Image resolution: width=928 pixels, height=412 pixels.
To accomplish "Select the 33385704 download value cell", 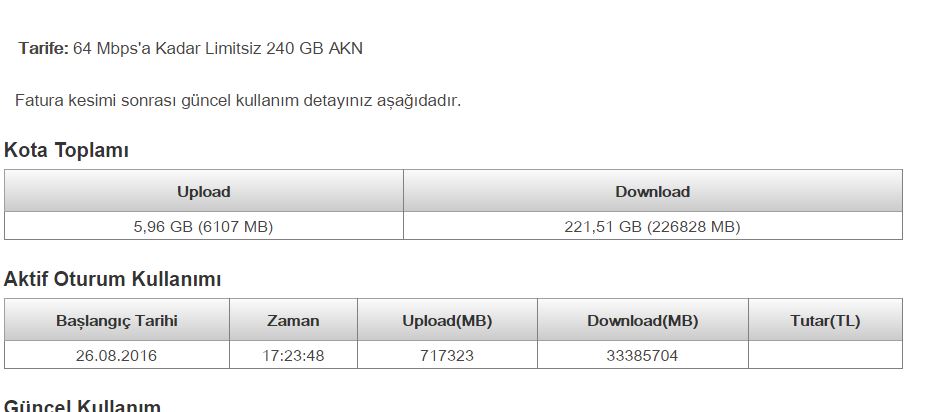I will 642,356.
